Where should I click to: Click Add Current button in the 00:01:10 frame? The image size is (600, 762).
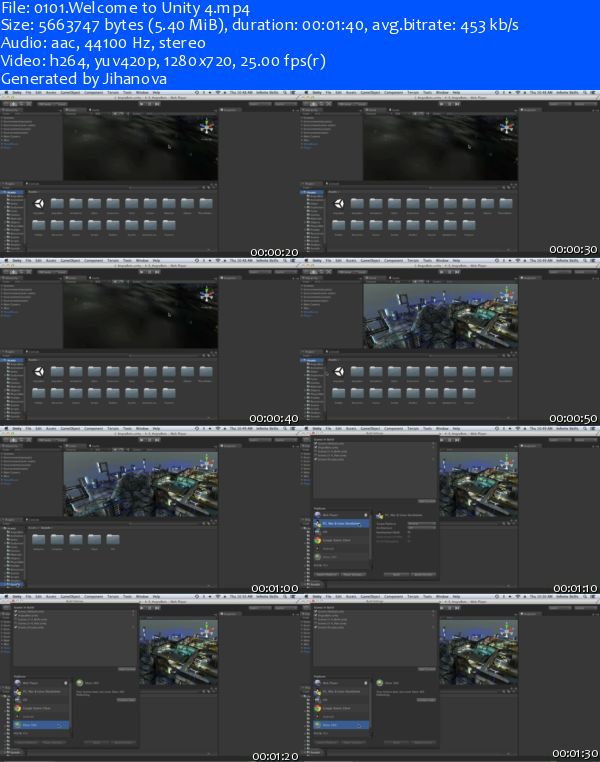[427, 501]
